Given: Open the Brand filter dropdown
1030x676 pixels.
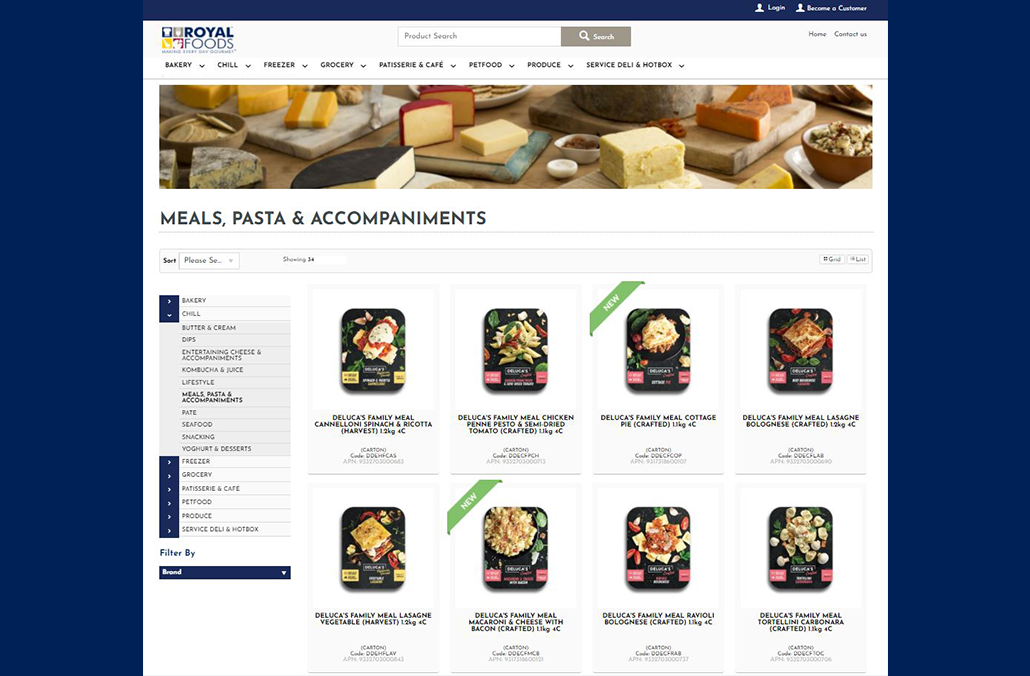Looking at the screenshot, I should 225,572.
